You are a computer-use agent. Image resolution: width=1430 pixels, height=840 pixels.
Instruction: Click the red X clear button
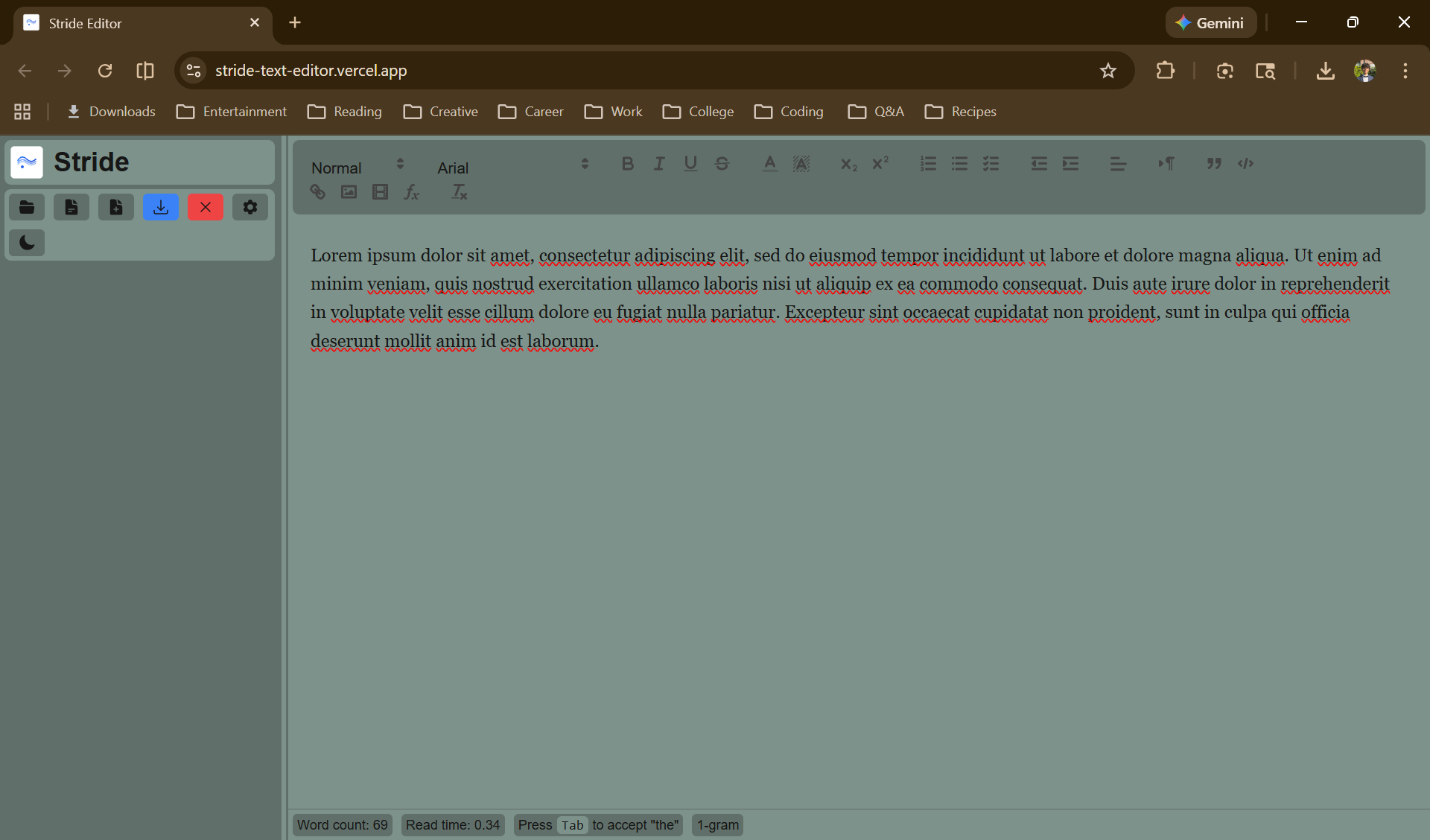(206, 207)
